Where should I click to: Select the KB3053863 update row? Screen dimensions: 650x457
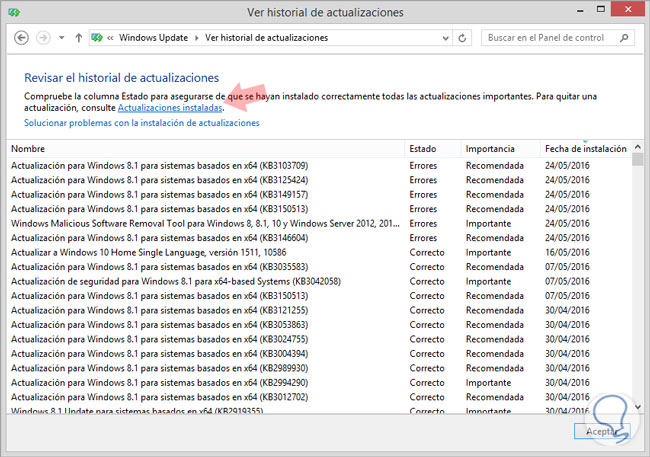[319, 325]
